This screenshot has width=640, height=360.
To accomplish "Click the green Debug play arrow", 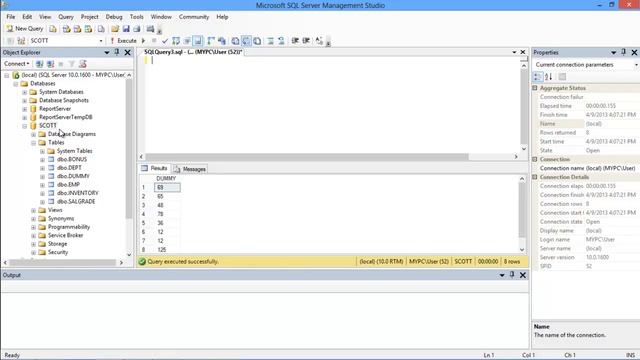I will pos(144,41).
